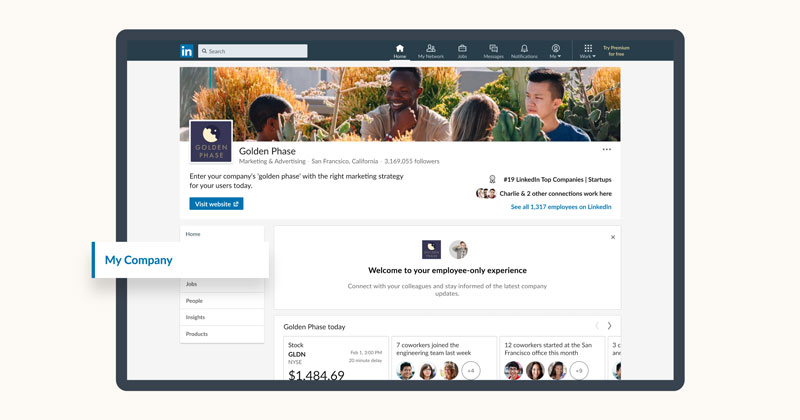Click the +9 San Francisco coworkers badge

[x=579, y=370]
